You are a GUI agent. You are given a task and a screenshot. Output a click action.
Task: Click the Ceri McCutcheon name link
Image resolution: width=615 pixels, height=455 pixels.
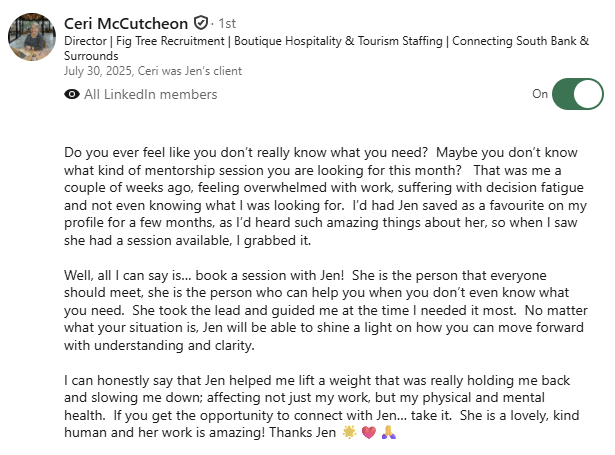point(126,22)
